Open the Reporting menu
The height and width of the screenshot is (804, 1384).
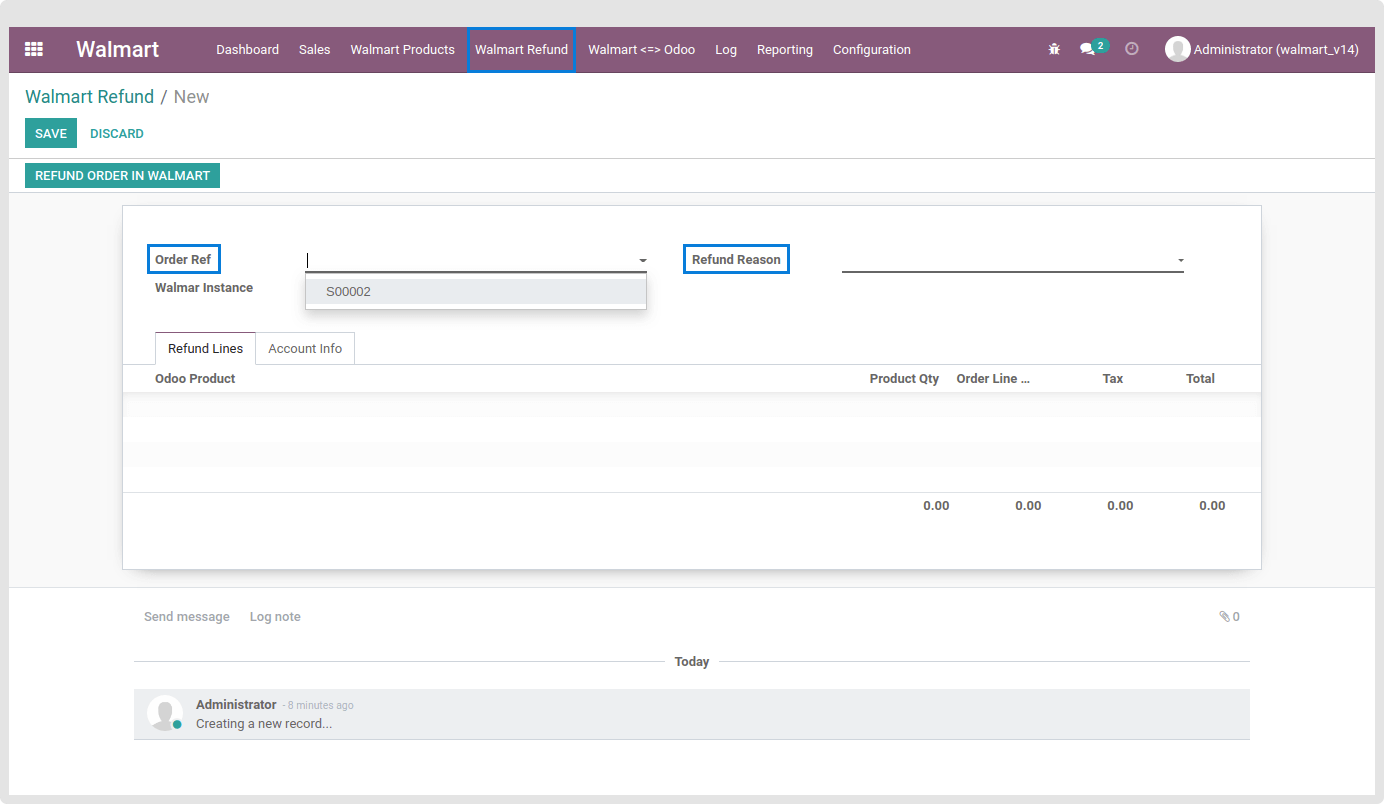coord(784,49)
